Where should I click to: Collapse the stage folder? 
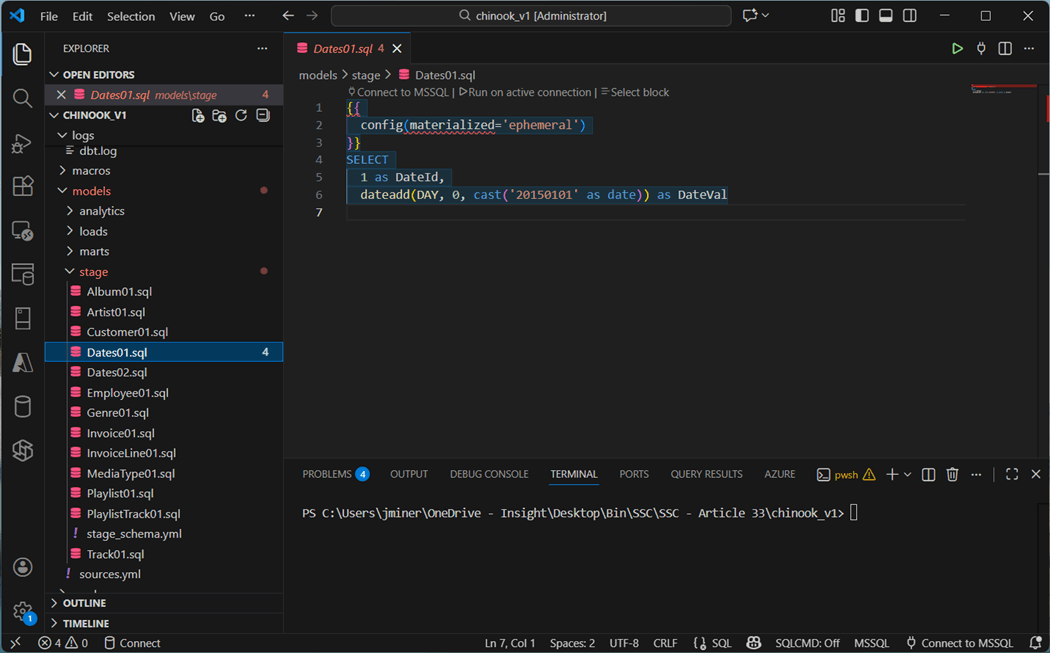click(93, 272)
